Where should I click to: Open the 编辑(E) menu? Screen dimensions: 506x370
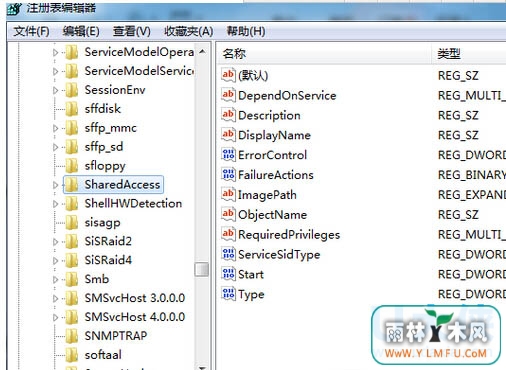(x=81, y=31)
